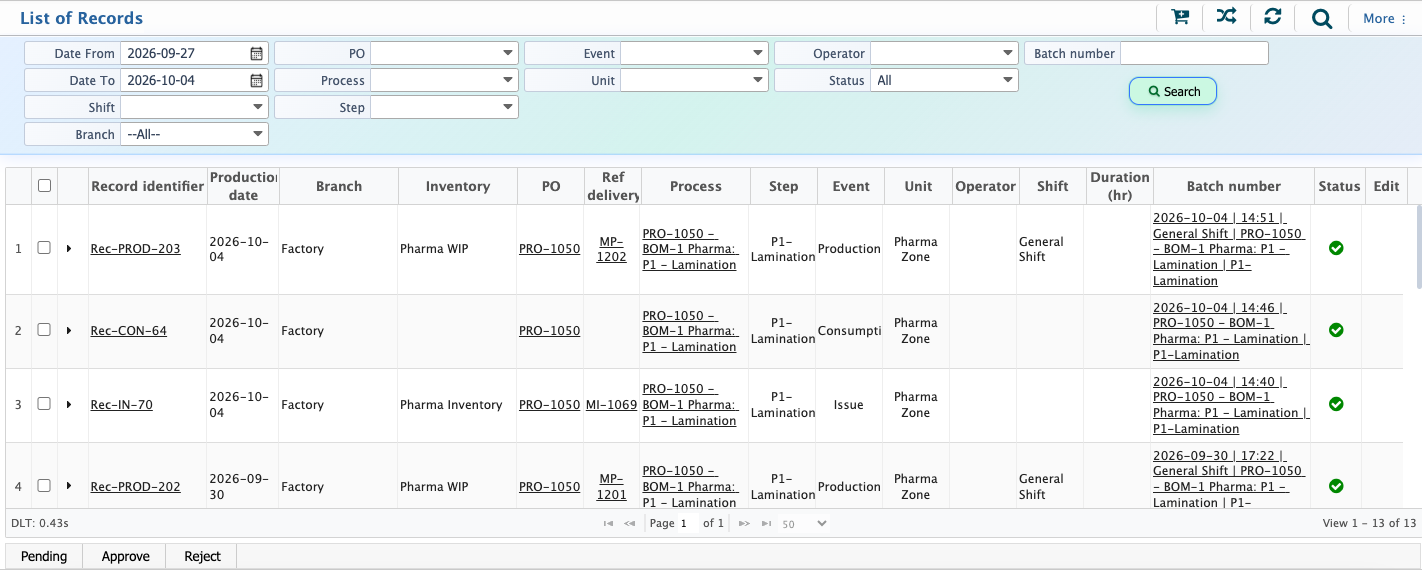The height and width of the screenshot is (570, 1422).
Task: Click the green status check for Rec-CON-64
Action: 1336,330
